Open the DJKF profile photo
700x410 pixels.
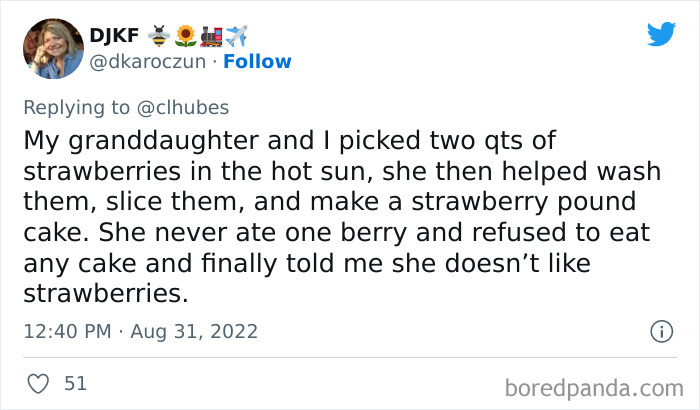pos(49,48)
